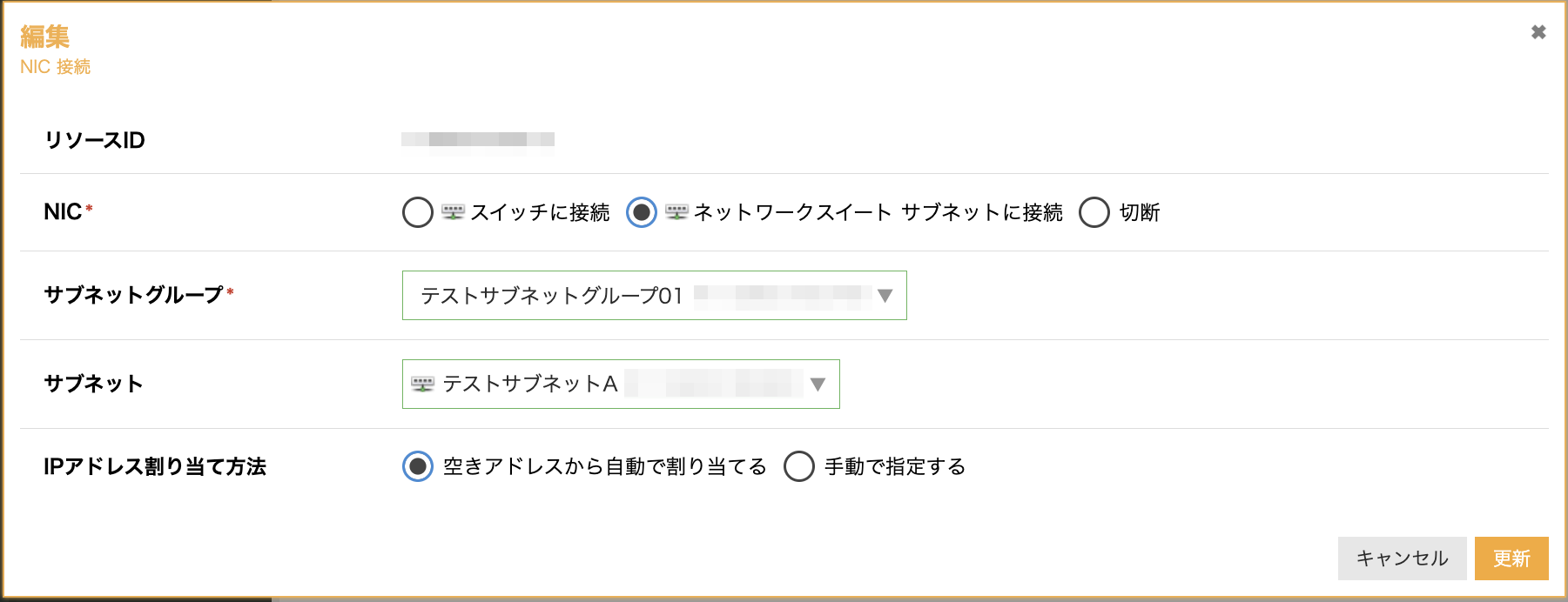
Task: Click the IPアドレス割り当て方法 label
Action: click(x=155, y=466)
